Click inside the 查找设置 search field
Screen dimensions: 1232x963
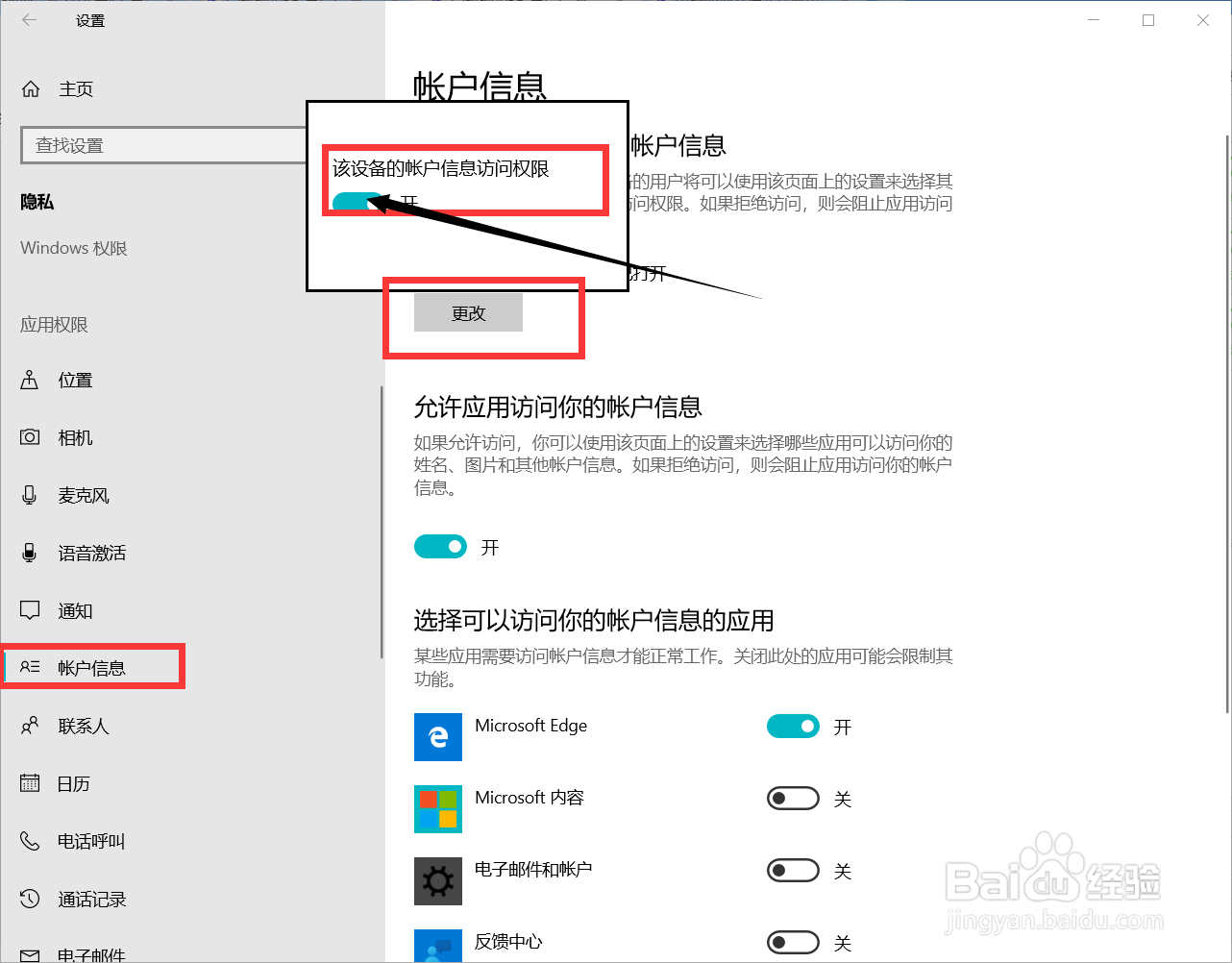point(163,145)
